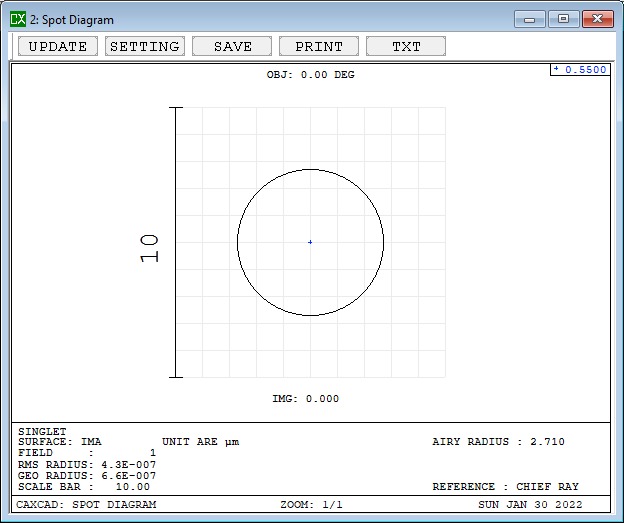Click the FIELD : 1 text
The height and width of the screenshot is (523, 624).
coord(87,453)
